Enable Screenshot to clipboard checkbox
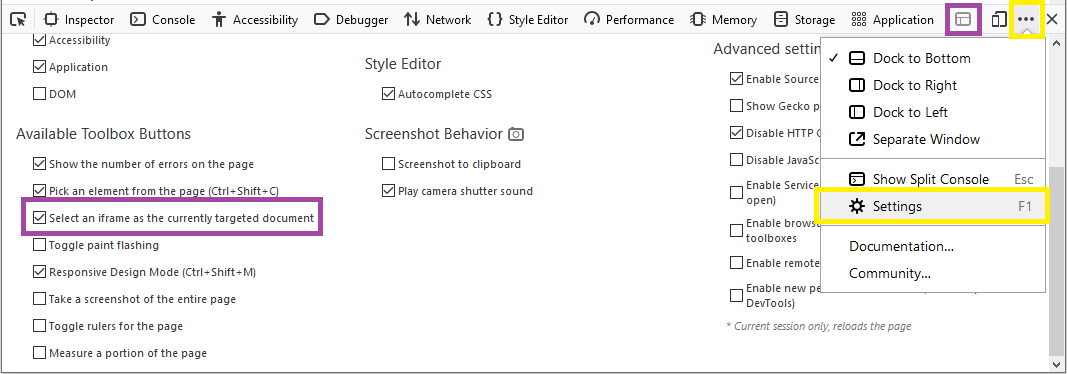 click(x=389, y=164)
